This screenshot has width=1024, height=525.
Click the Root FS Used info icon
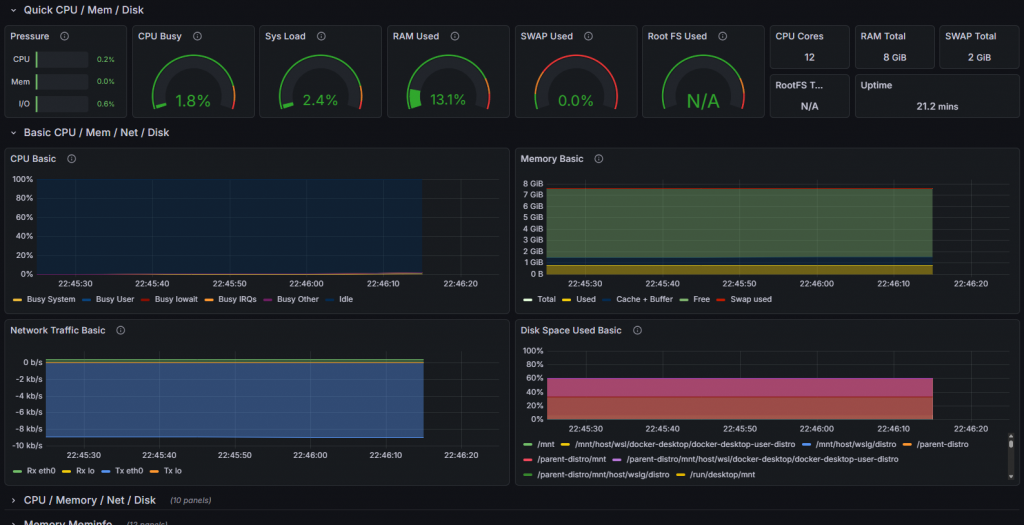tap(723, 36)
